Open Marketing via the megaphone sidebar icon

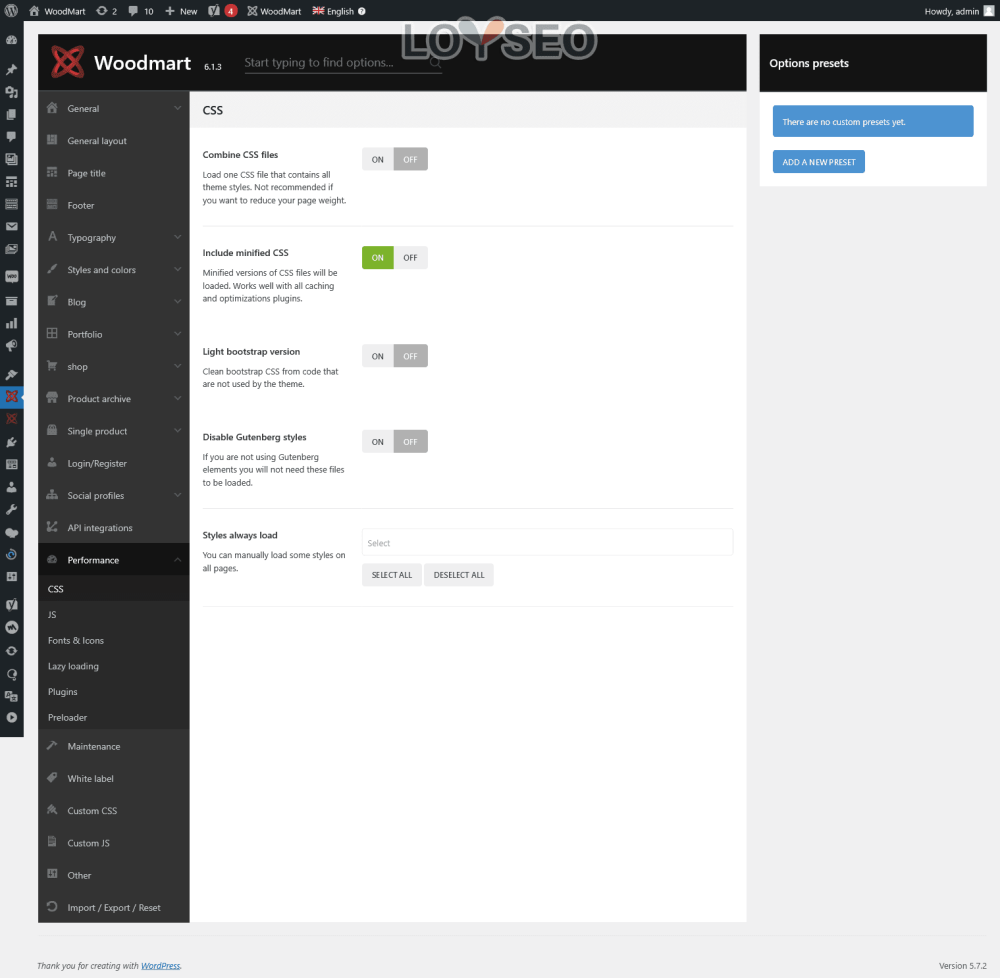[x=11, y=346]
